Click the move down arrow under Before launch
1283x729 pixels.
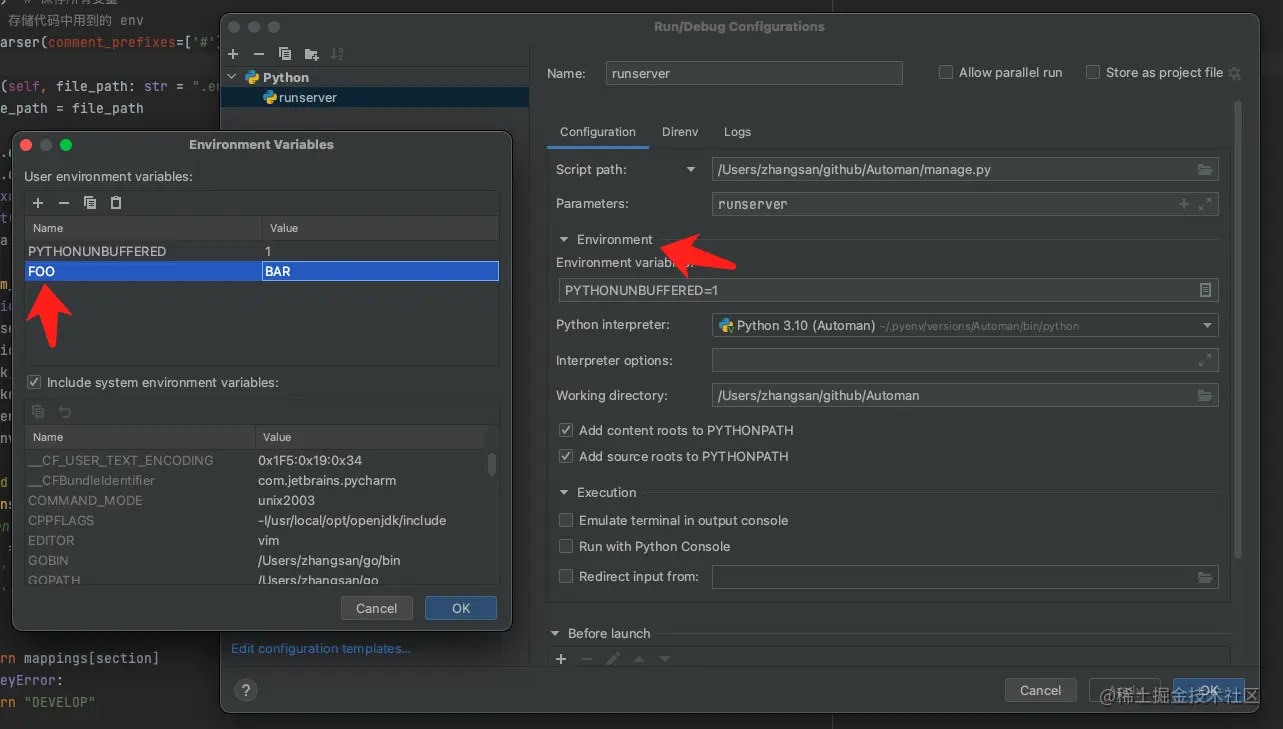(x=664, y=659)
